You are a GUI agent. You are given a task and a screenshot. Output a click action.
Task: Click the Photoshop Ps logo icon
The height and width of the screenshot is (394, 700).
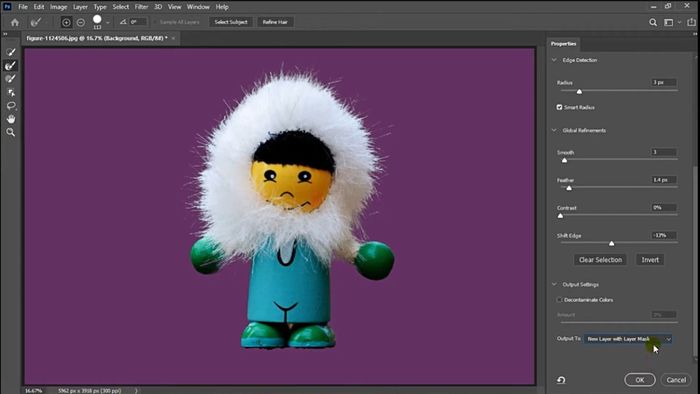(x=7, y=7)
